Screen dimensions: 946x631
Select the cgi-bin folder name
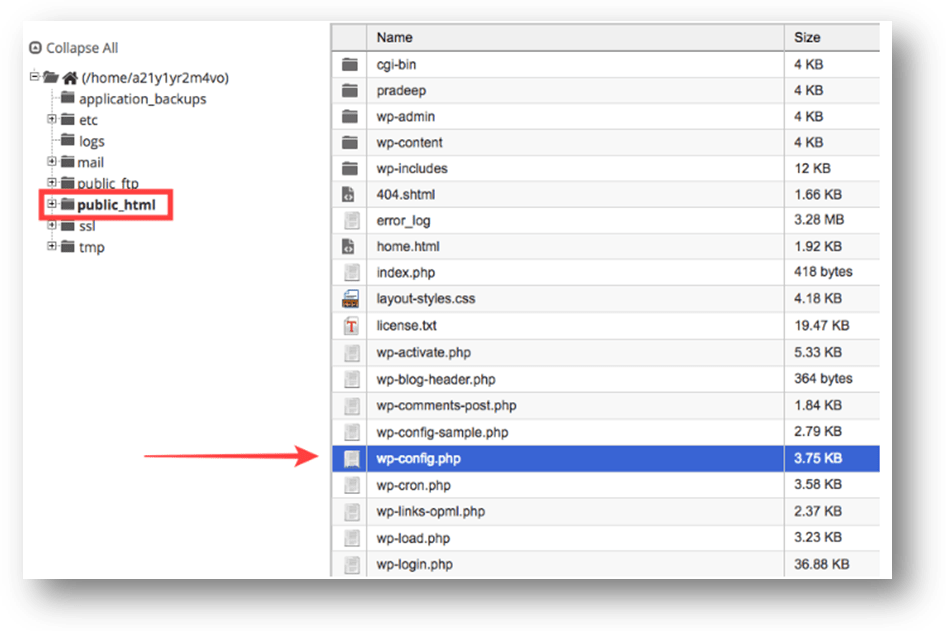(396, 65)
